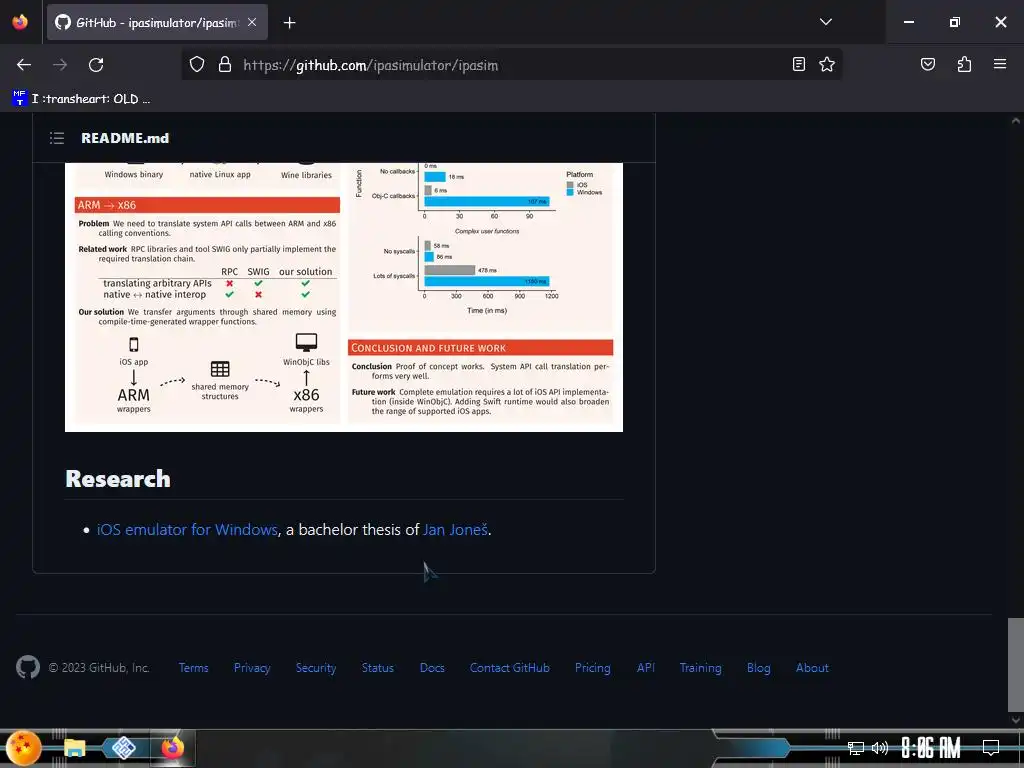View site security via the padlock icon

coord(225,65)
